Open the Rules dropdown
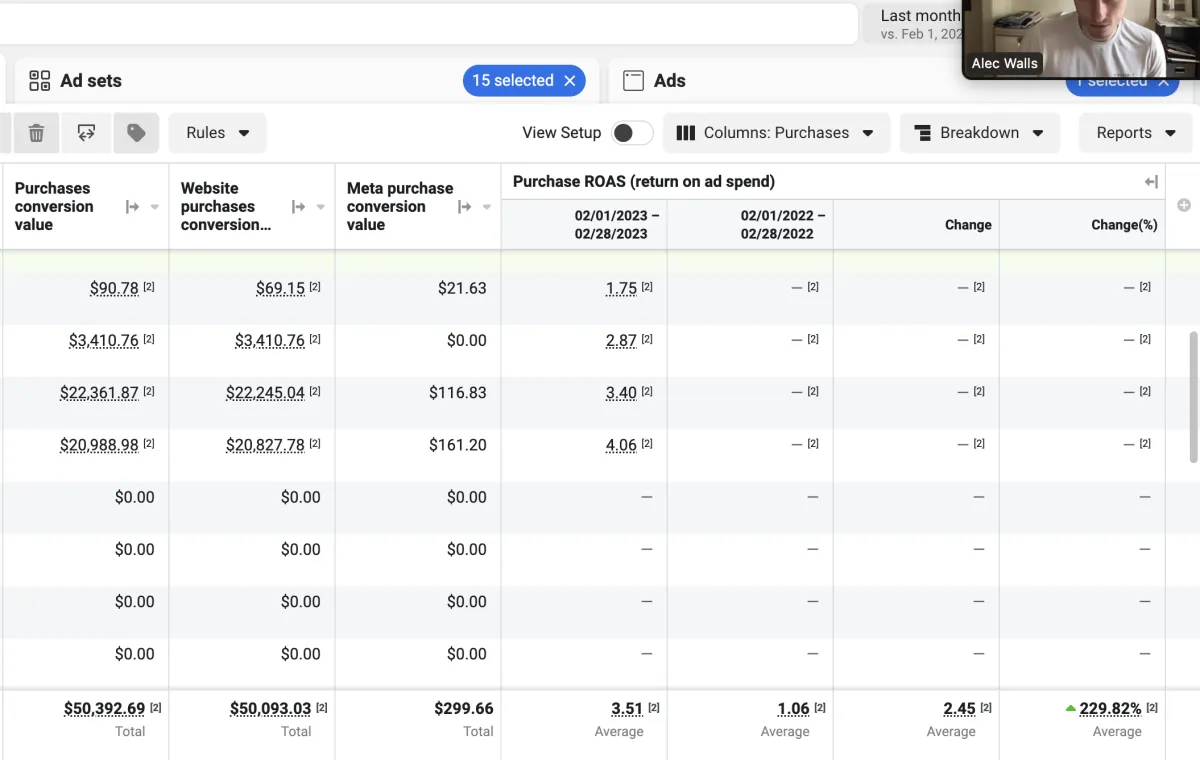This screenshot has width=1200, height=760. point(217,133)
